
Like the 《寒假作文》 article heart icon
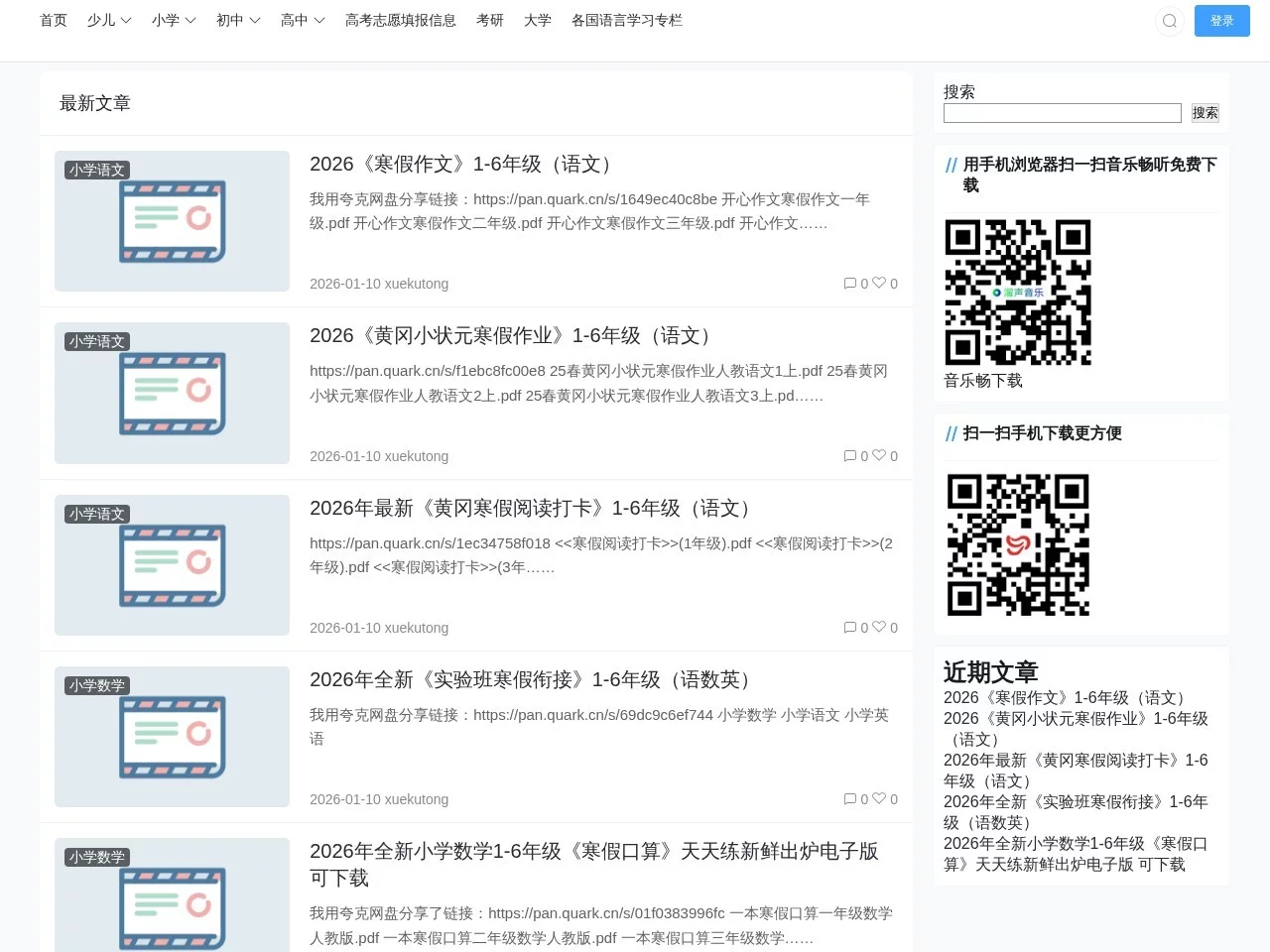point(879,284)
